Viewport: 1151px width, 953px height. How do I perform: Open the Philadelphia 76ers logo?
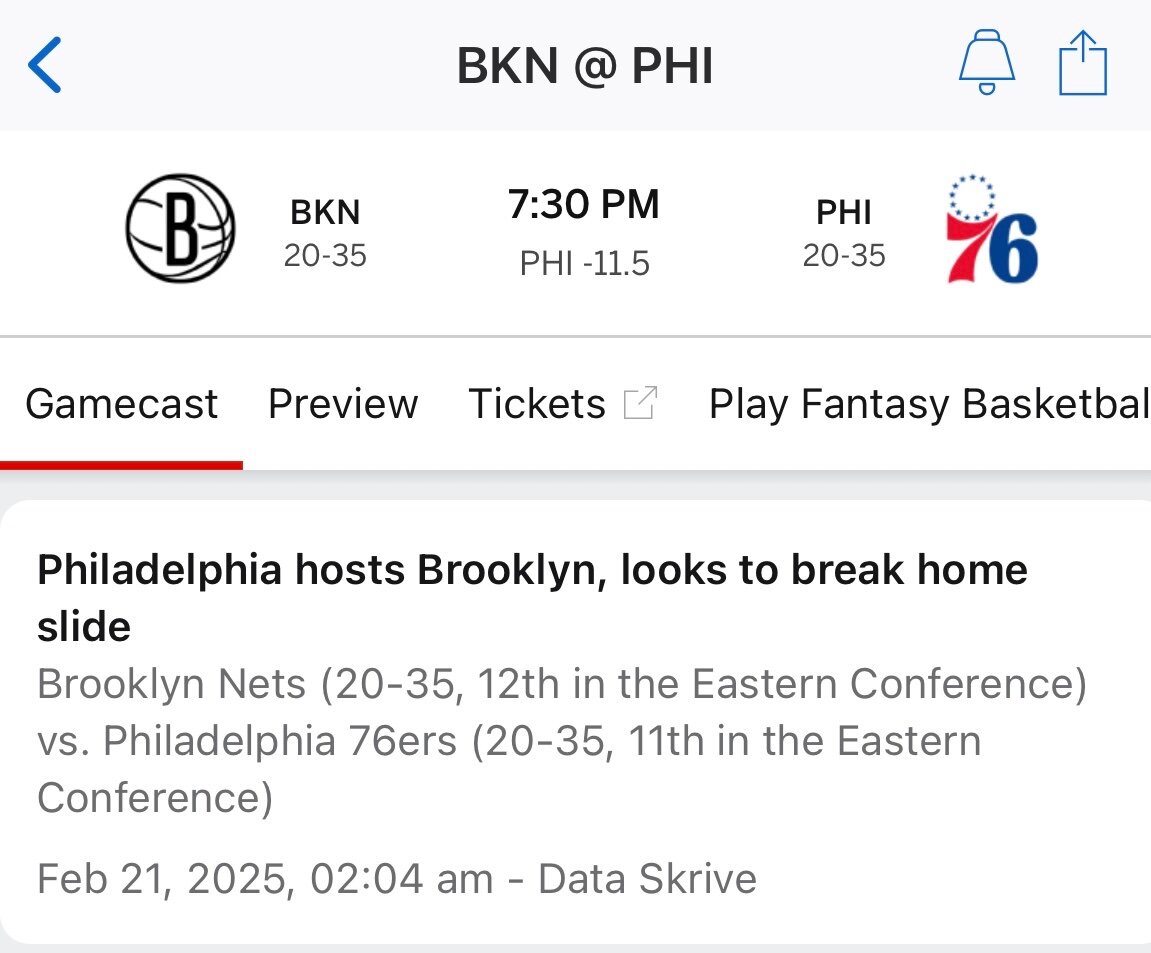point(991,229)
